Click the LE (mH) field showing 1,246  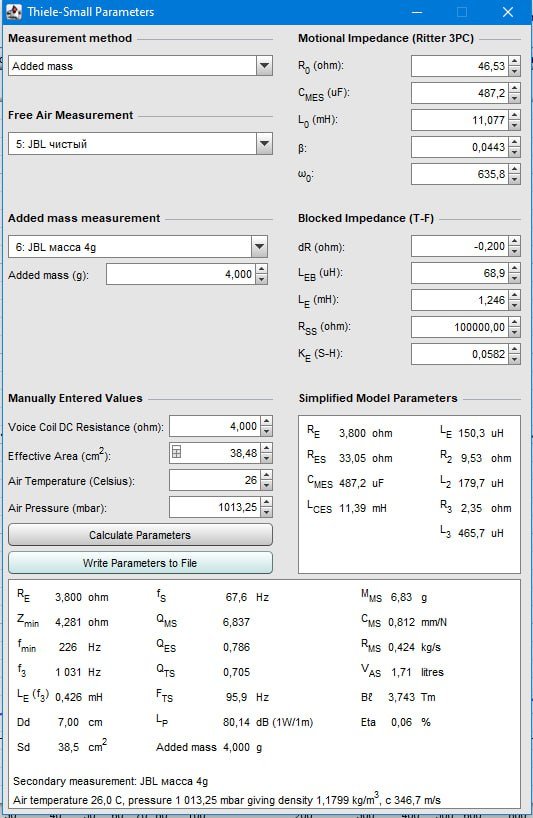(460, 300)
